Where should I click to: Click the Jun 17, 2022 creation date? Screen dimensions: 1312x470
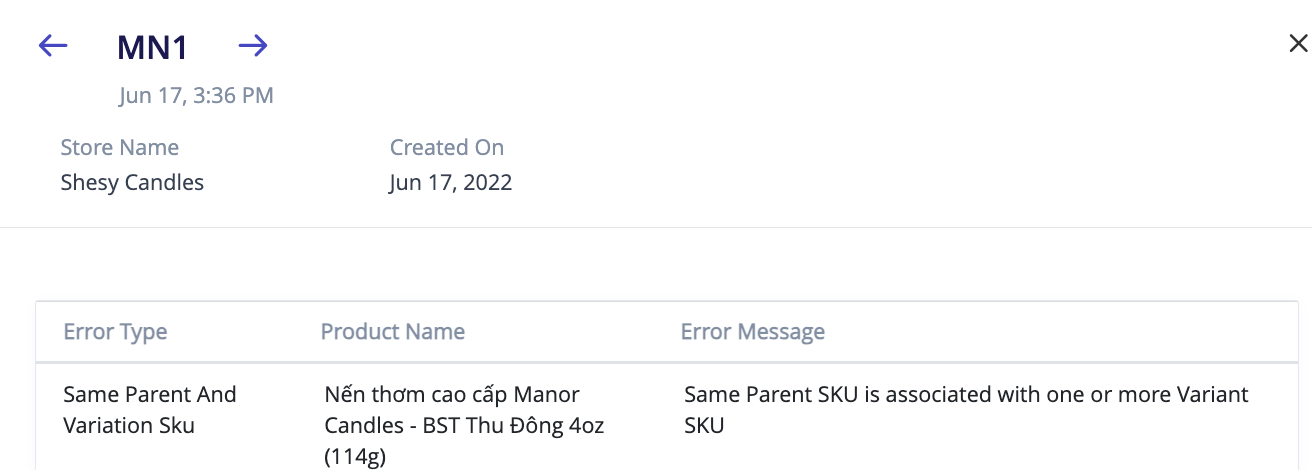coord(450,183)
